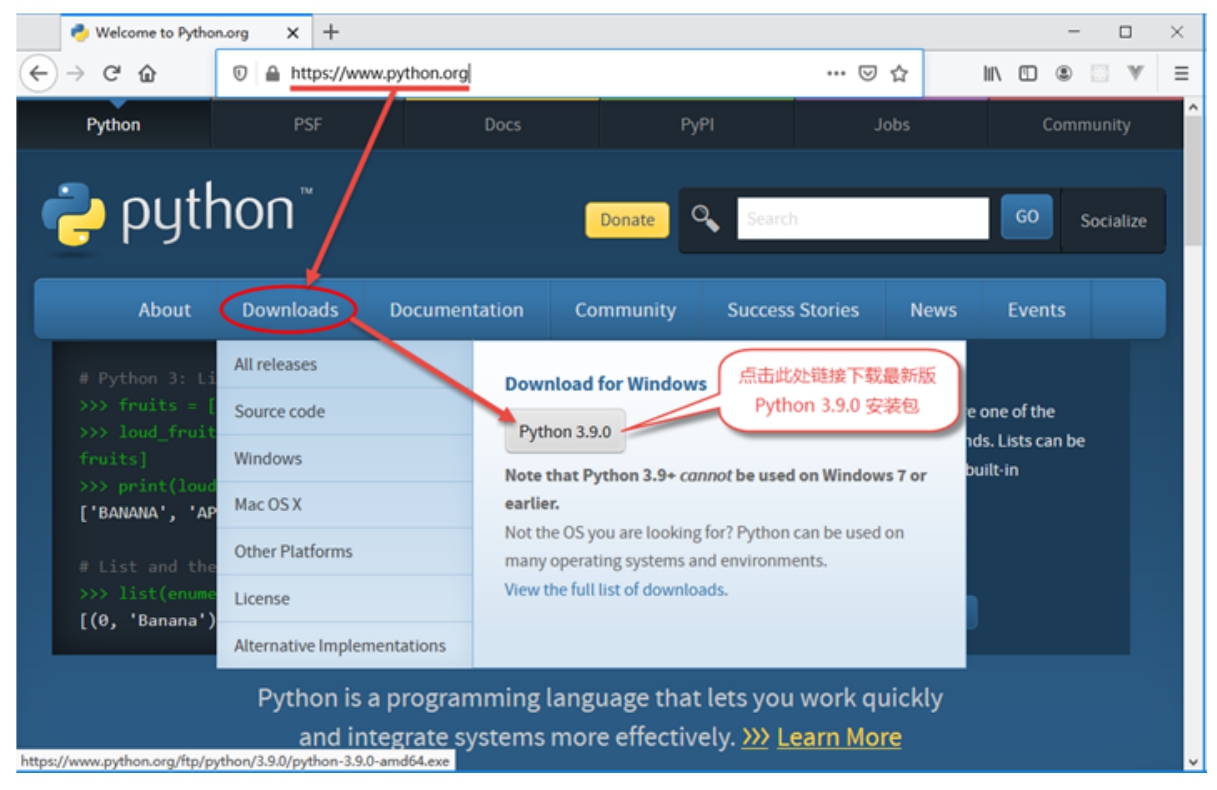Viewport: 1217px width, 790px height.
Task: Click the browser Back arrow button
Action: tap(38, 73)
